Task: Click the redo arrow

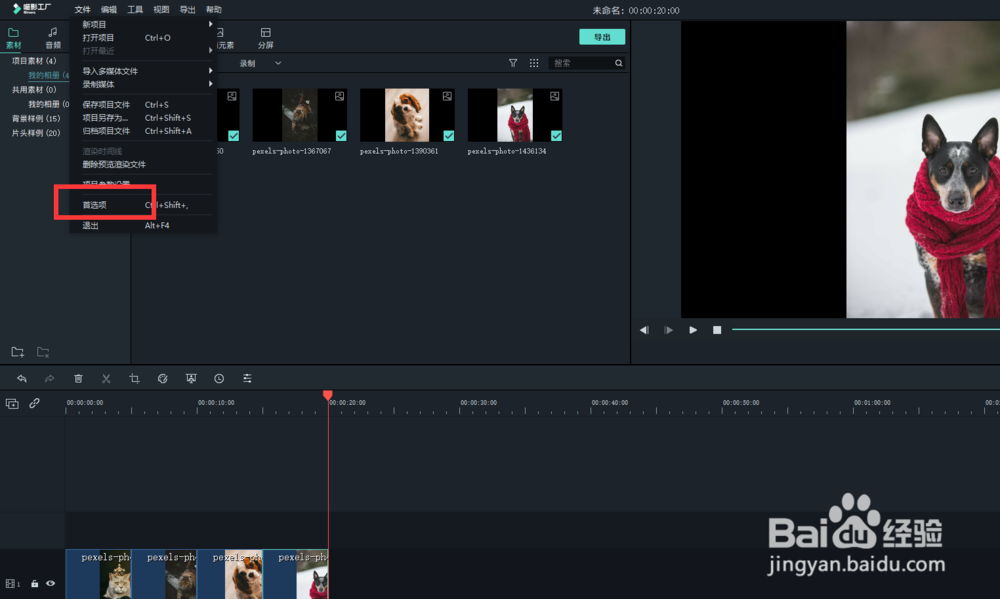Action: [49, 378]
